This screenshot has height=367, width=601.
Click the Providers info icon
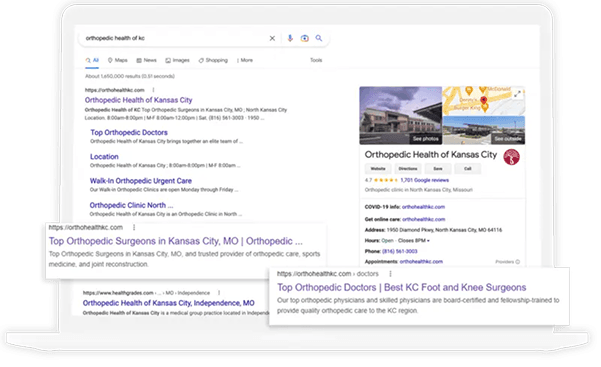pyautogui.click(x=517, y=262)
